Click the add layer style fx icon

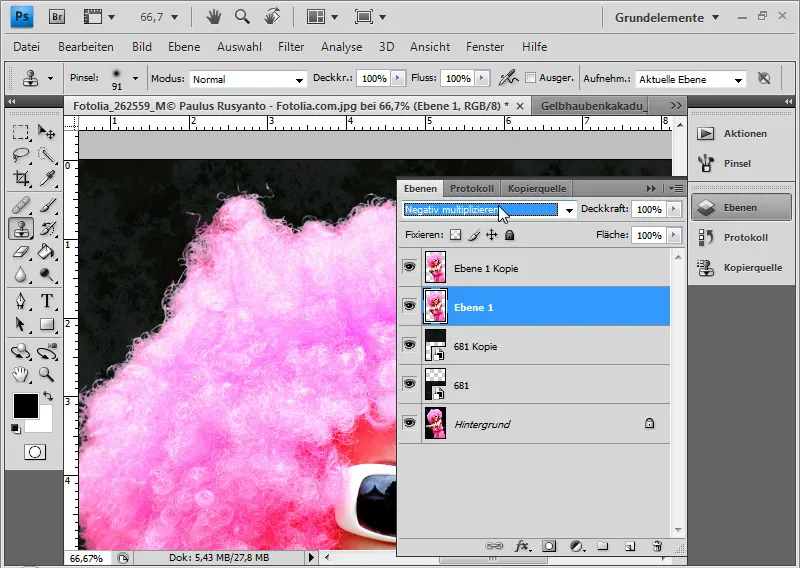pos(522,546)
